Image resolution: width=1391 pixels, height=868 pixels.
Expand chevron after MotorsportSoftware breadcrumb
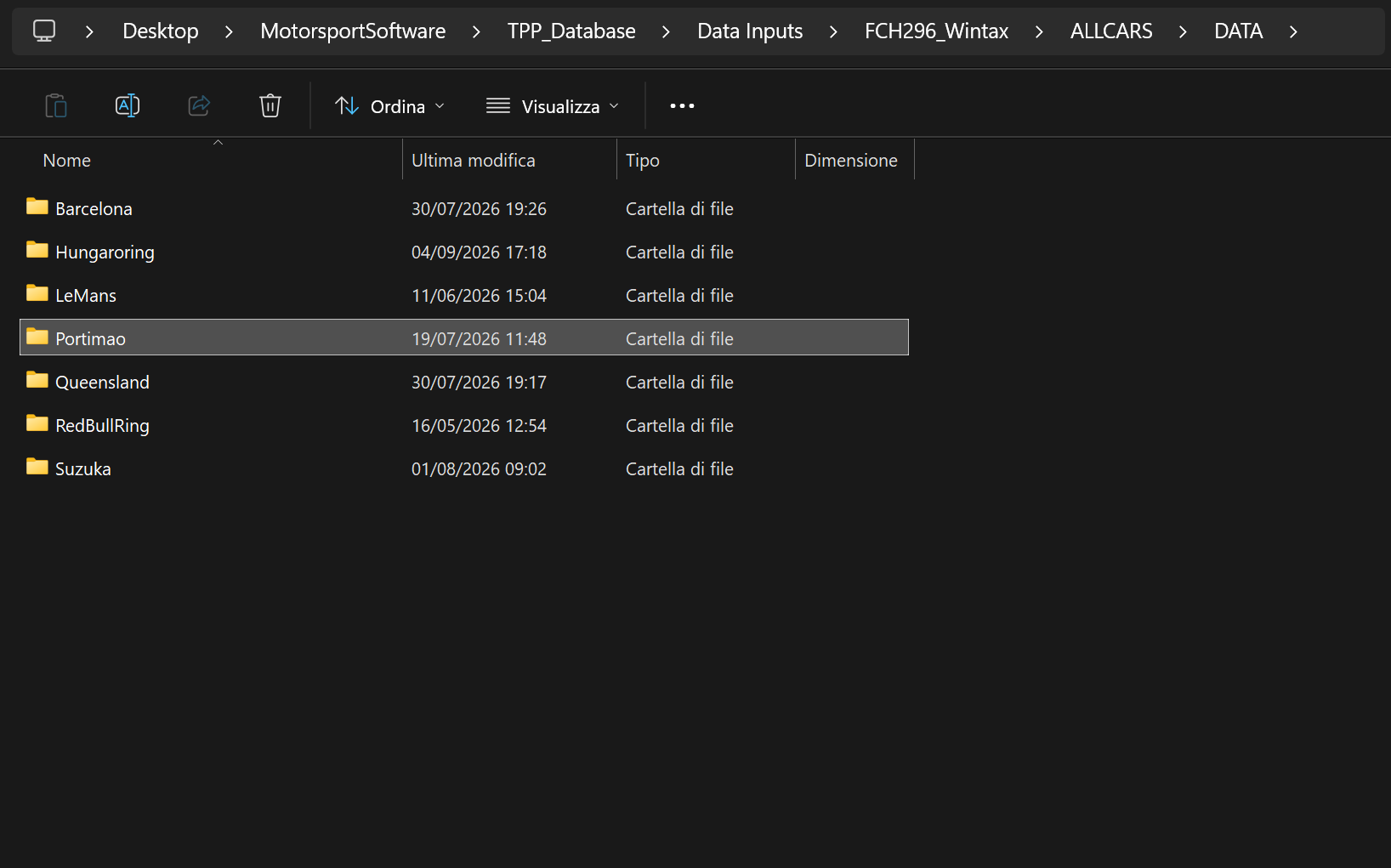476,31
